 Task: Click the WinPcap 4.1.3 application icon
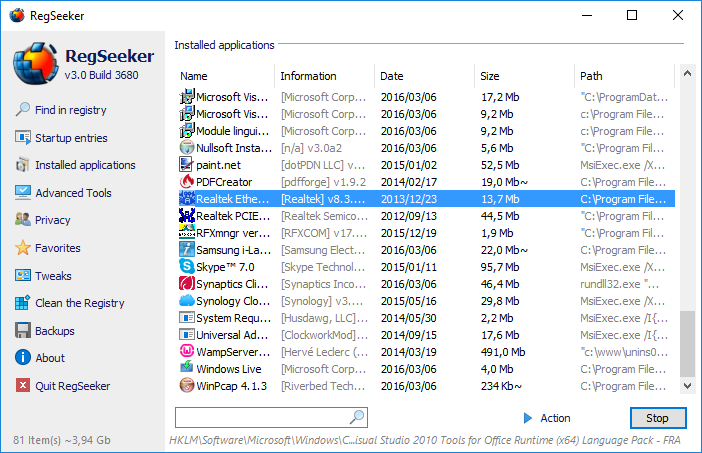coord(186,385)
